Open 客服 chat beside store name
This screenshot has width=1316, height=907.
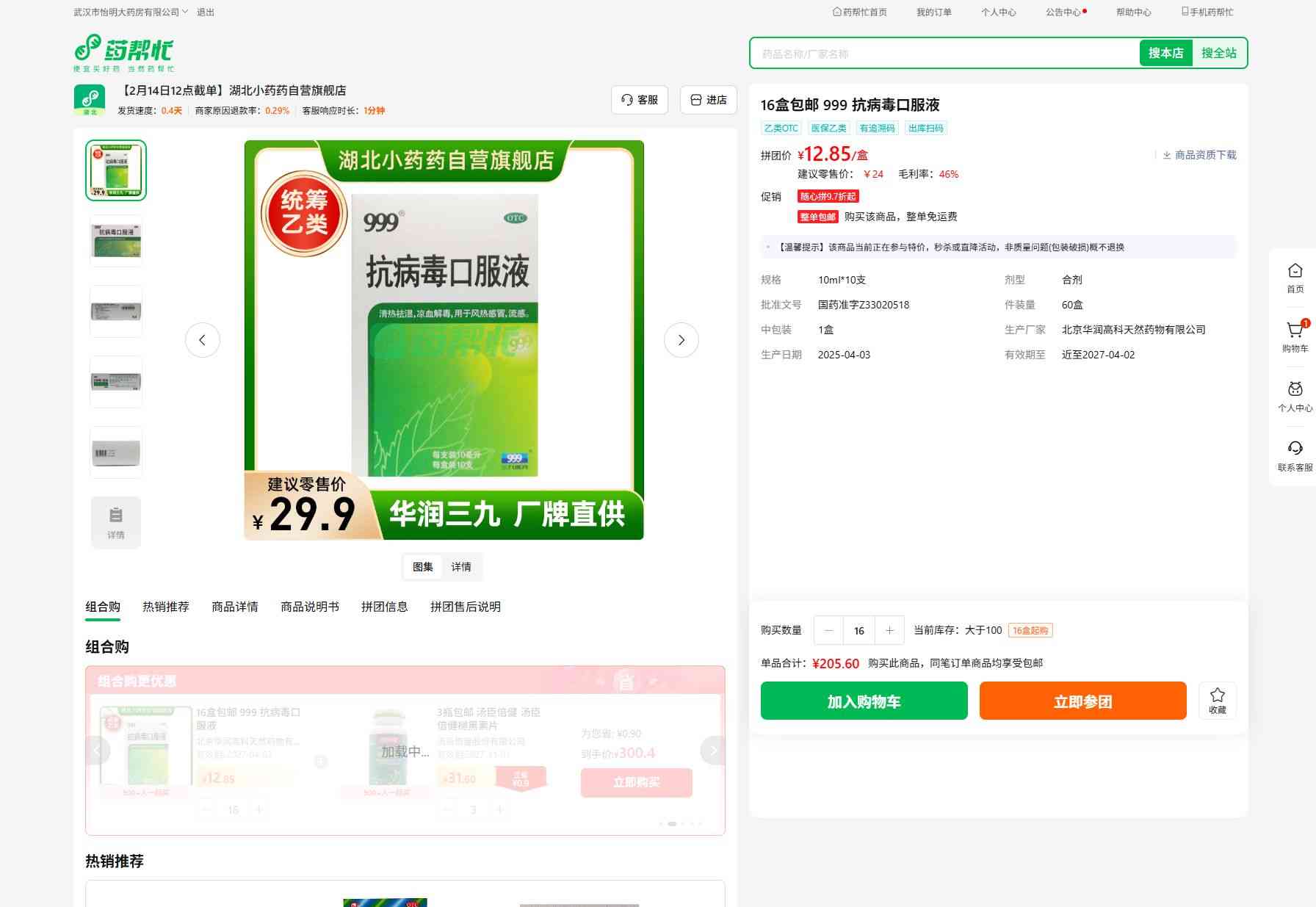point(639,100)
